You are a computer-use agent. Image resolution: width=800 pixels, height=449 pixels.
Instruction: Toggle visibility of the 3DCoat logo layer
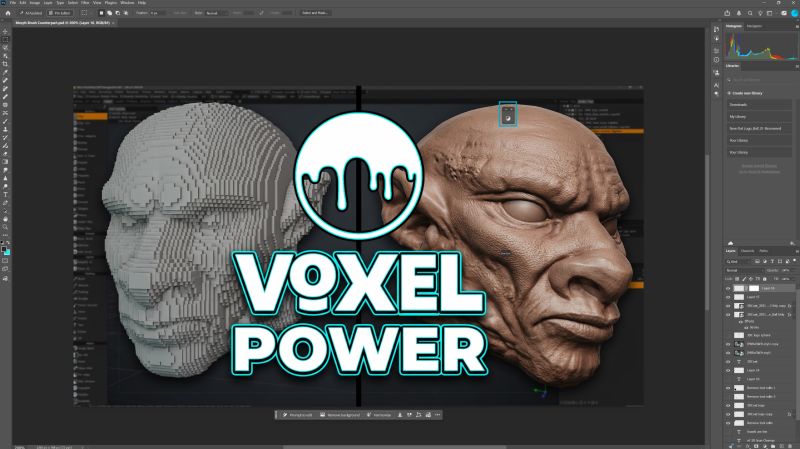tap(728, 406)
